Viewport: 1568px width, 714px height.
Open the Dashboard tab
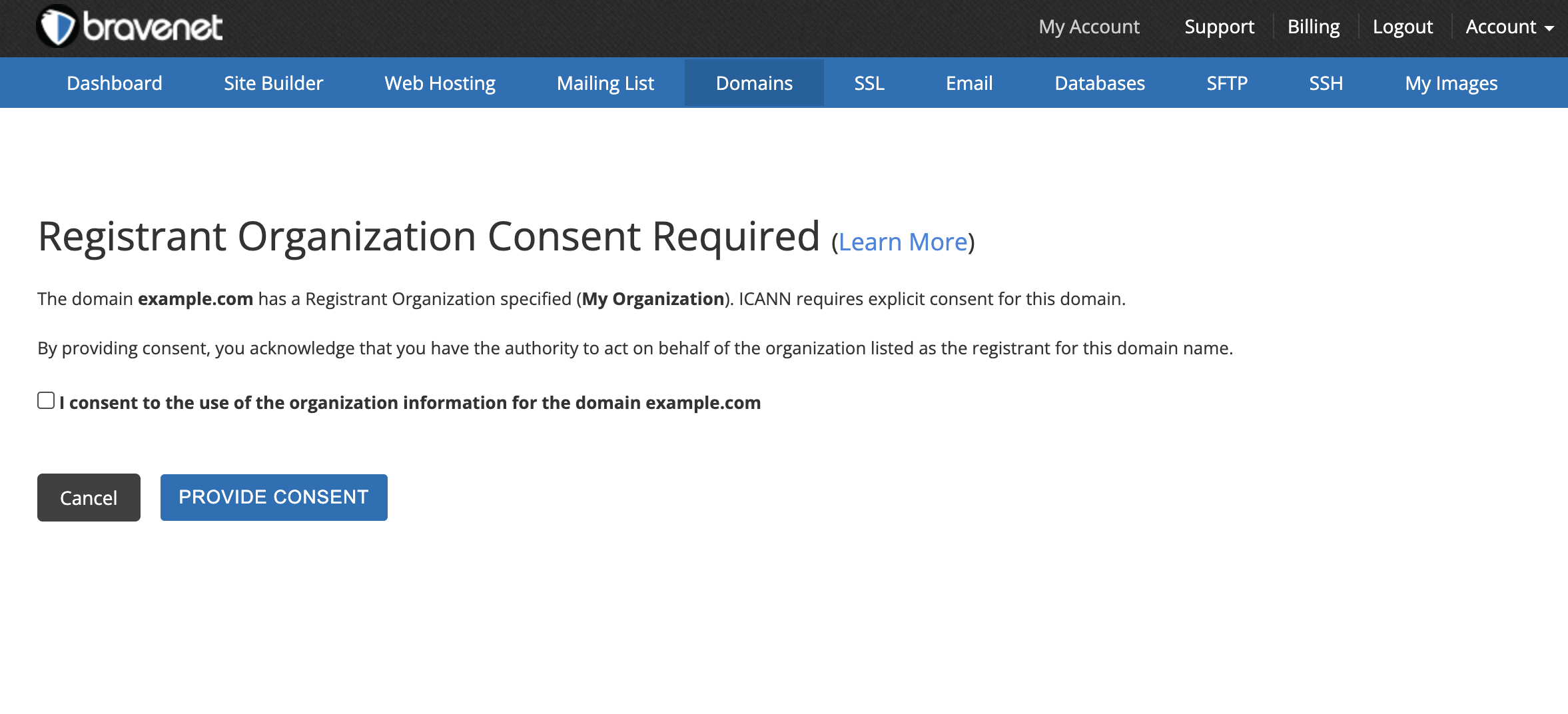(x=114, y=83)
